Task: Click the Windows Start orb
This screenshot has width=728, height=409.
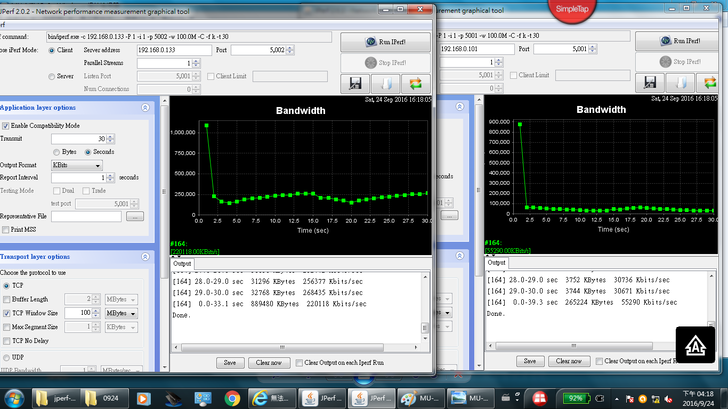Action: 13,398
